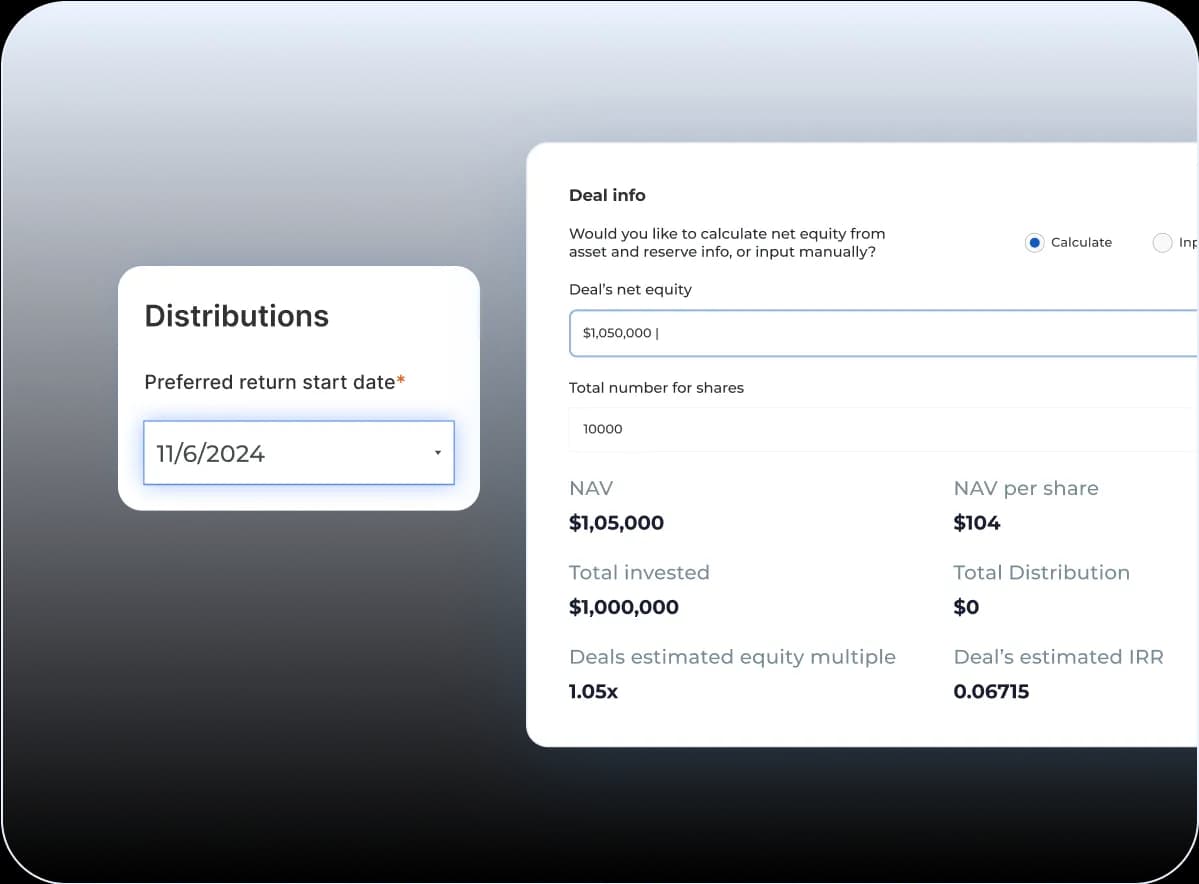Choose the partially visible input manually radio
The width and height of the screenshot is (1199, 884).
point(1162,242)
